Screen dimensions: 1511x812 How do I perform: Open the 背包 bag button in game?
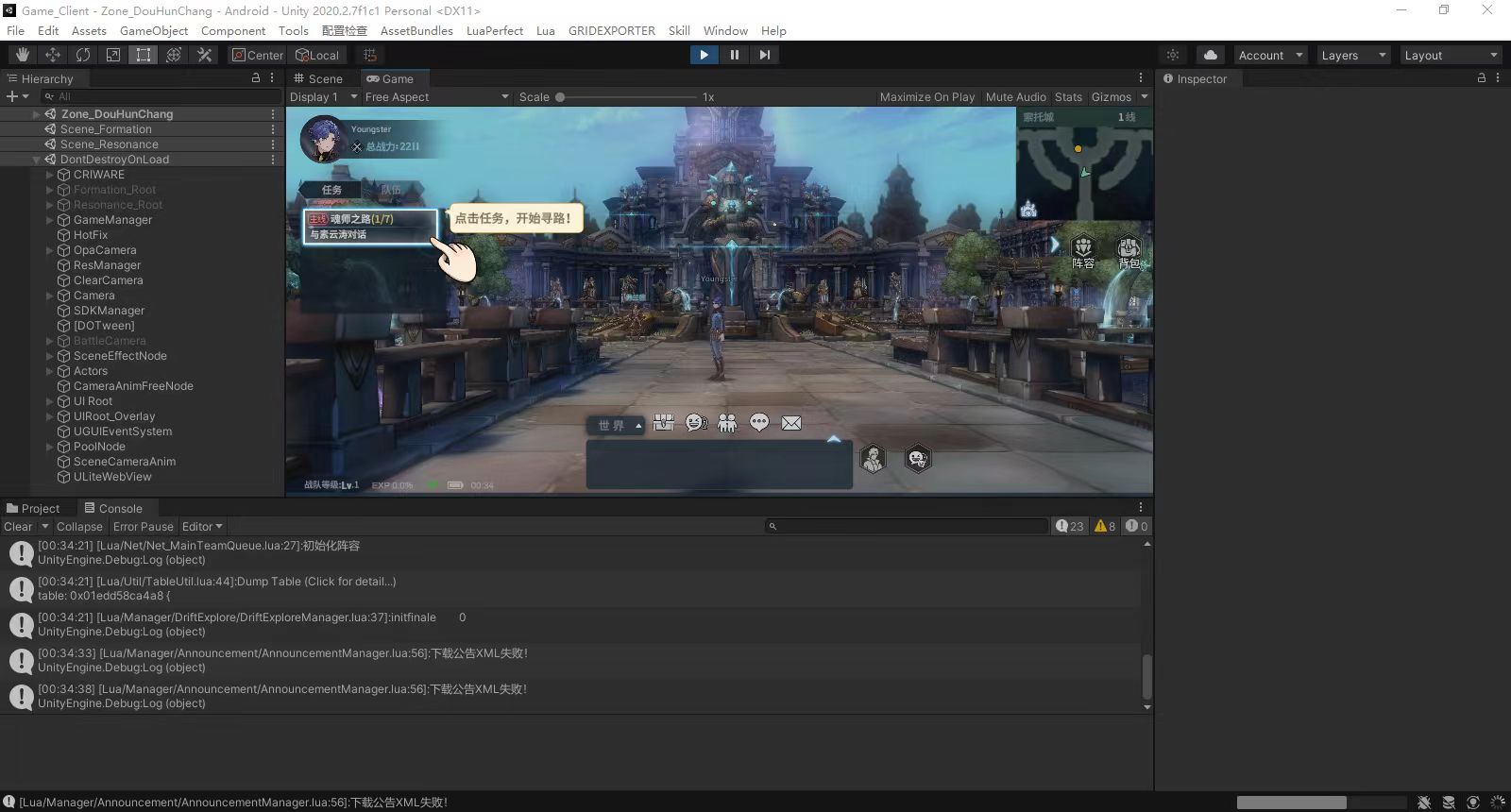coord(1129,252)
